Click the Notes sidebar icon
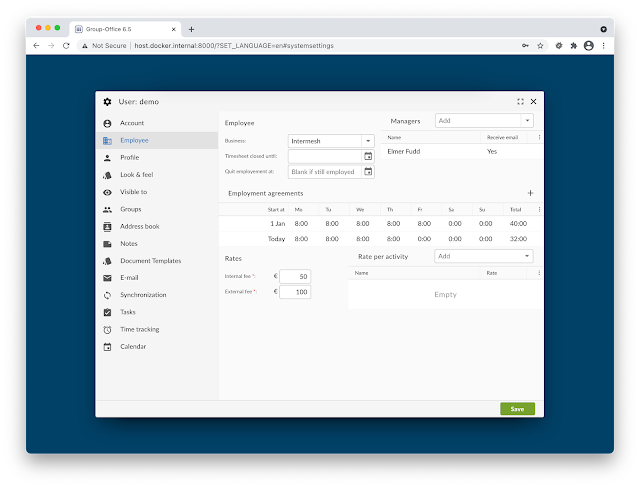Screen dimensions: 640x488 (x=107, y=244)
